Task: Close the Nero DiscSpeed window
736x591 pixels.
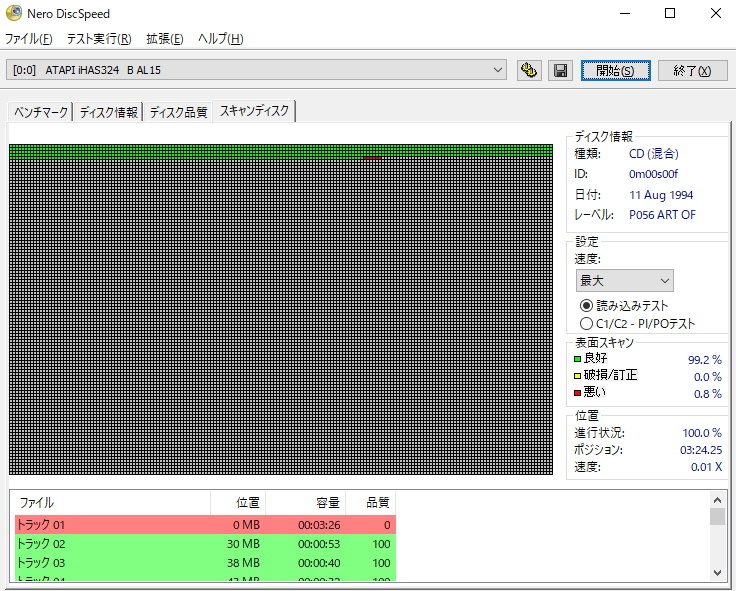Action: pyautogui.click(x=716, y=13)
